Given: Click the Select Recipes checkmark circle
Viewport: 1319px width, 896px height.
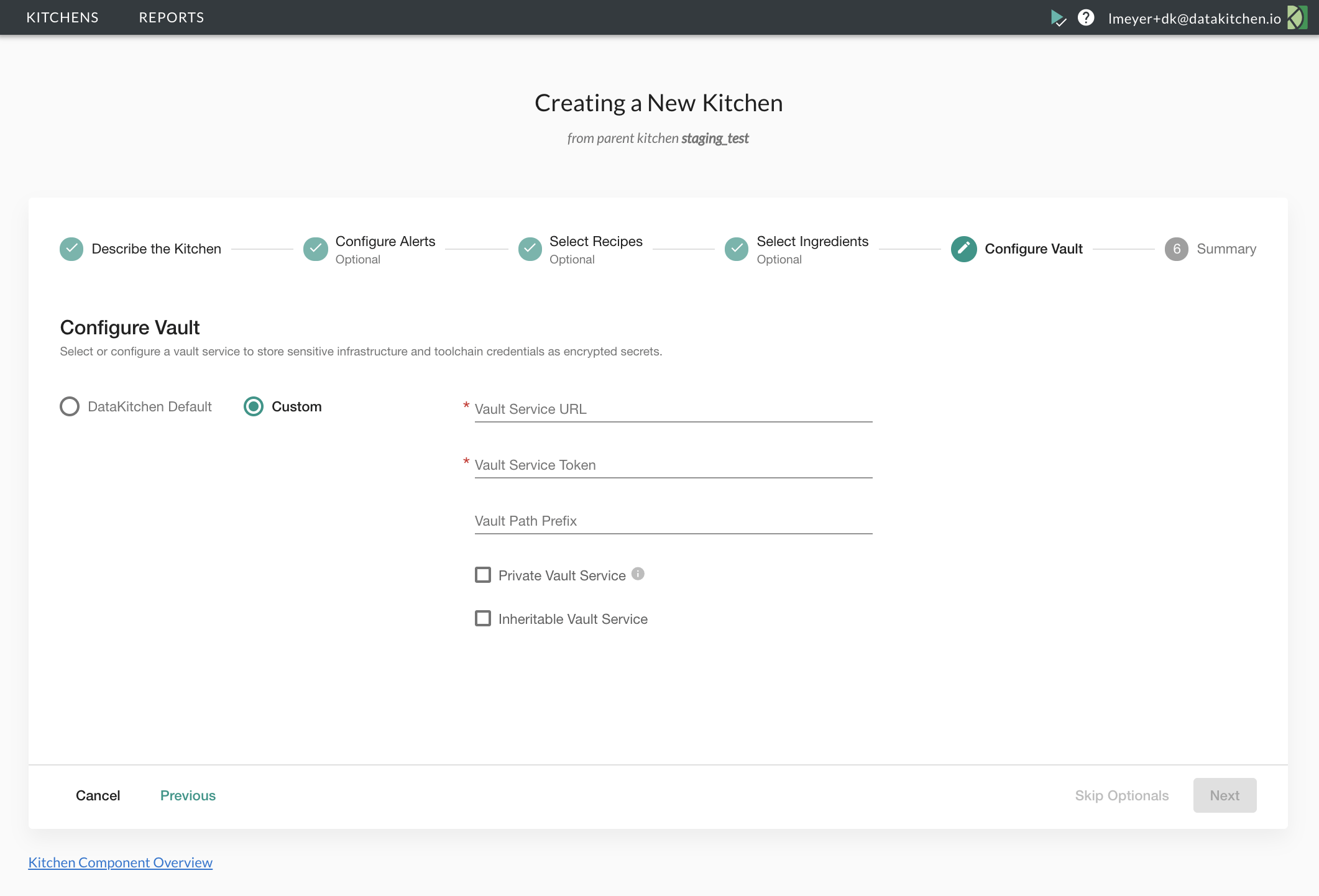Looking at the screenshot, I should tap(529, 249).
